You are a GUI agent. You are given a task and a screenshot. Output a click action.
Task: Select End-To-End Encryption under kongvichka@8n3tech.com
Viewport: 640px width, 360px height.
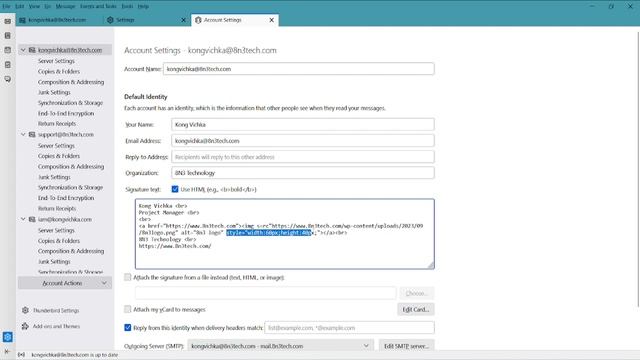66,113
